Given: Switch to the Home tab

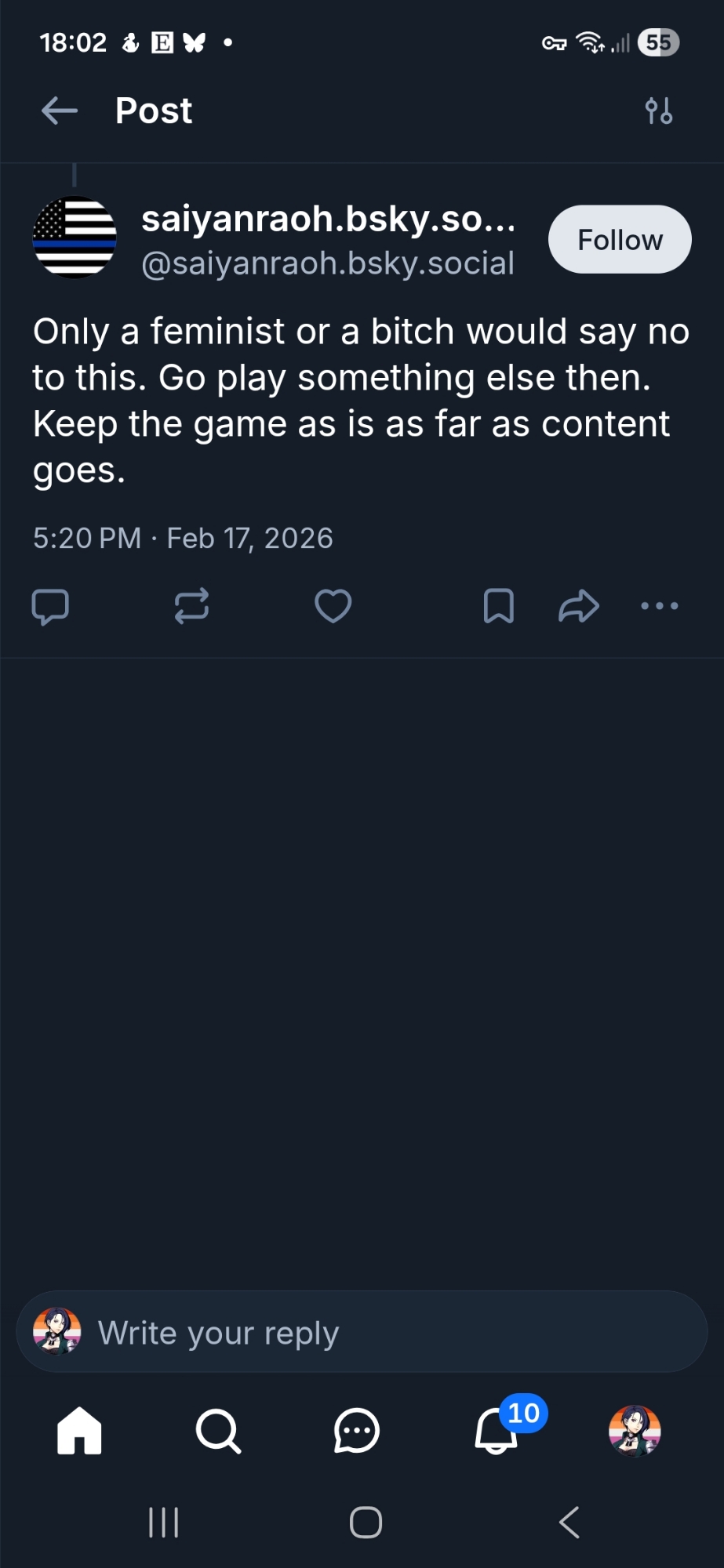Looking at the screenshot, I should (x=79, y=1431).
